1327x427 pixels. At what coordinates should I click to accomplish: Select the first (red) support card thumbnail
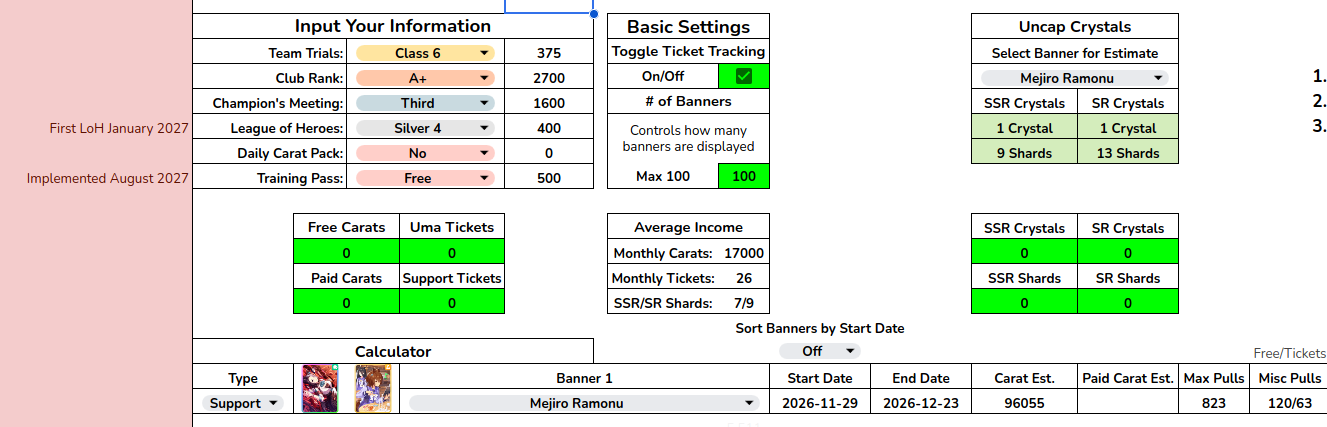(320, 389)
